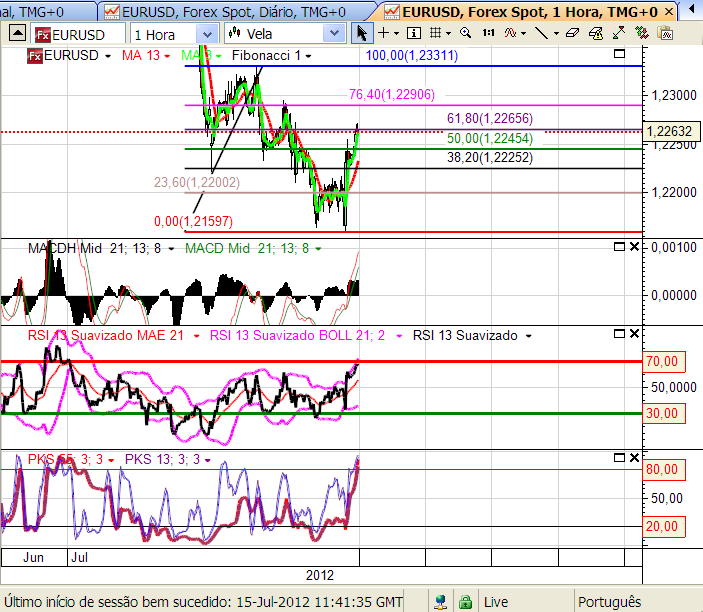Screen dimensions: 703x612
Task: Close the MACD indicator panel
Action: [633, 247]
